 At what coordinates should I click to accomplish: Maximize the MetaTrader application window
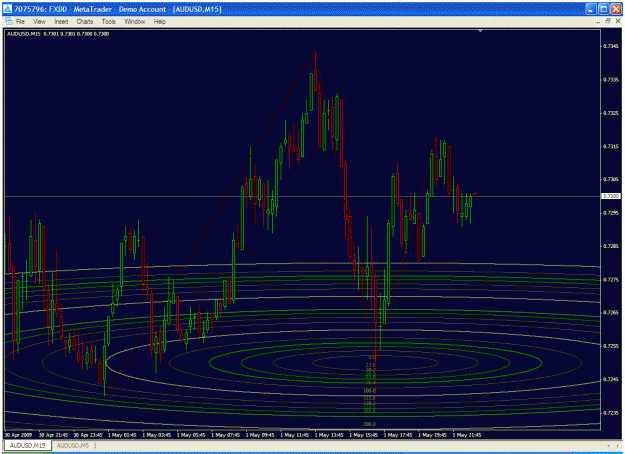click(x=603, y=9)
